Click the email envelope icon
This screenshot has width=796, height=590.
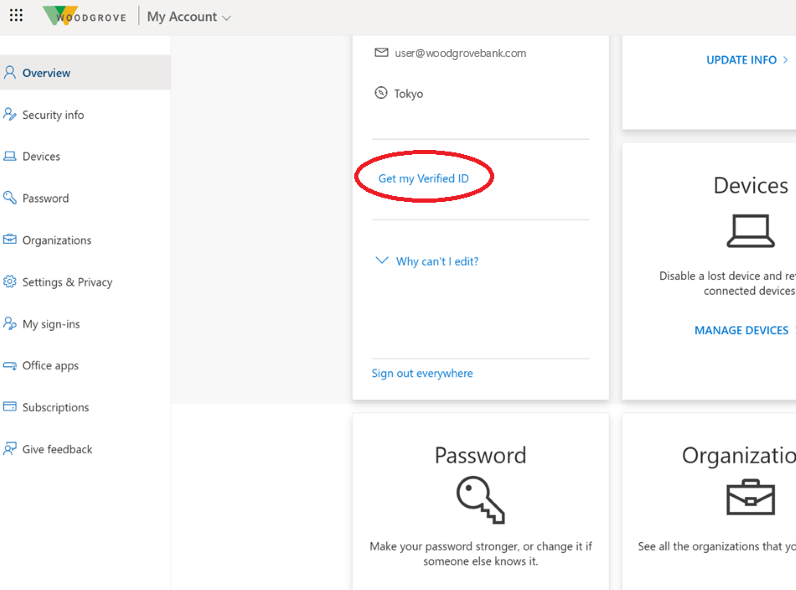381,52
